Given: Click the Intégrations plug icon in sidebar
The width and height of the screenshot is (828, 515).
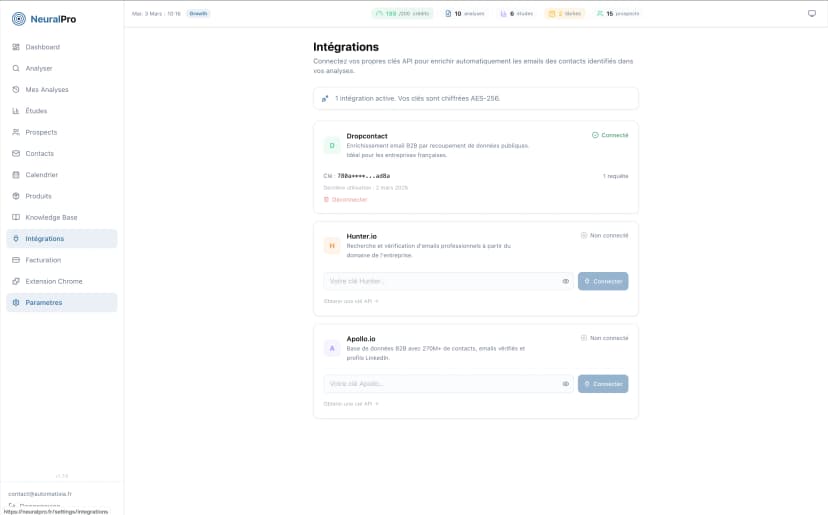Looking at the screenshot, I should tap(16, 239).
